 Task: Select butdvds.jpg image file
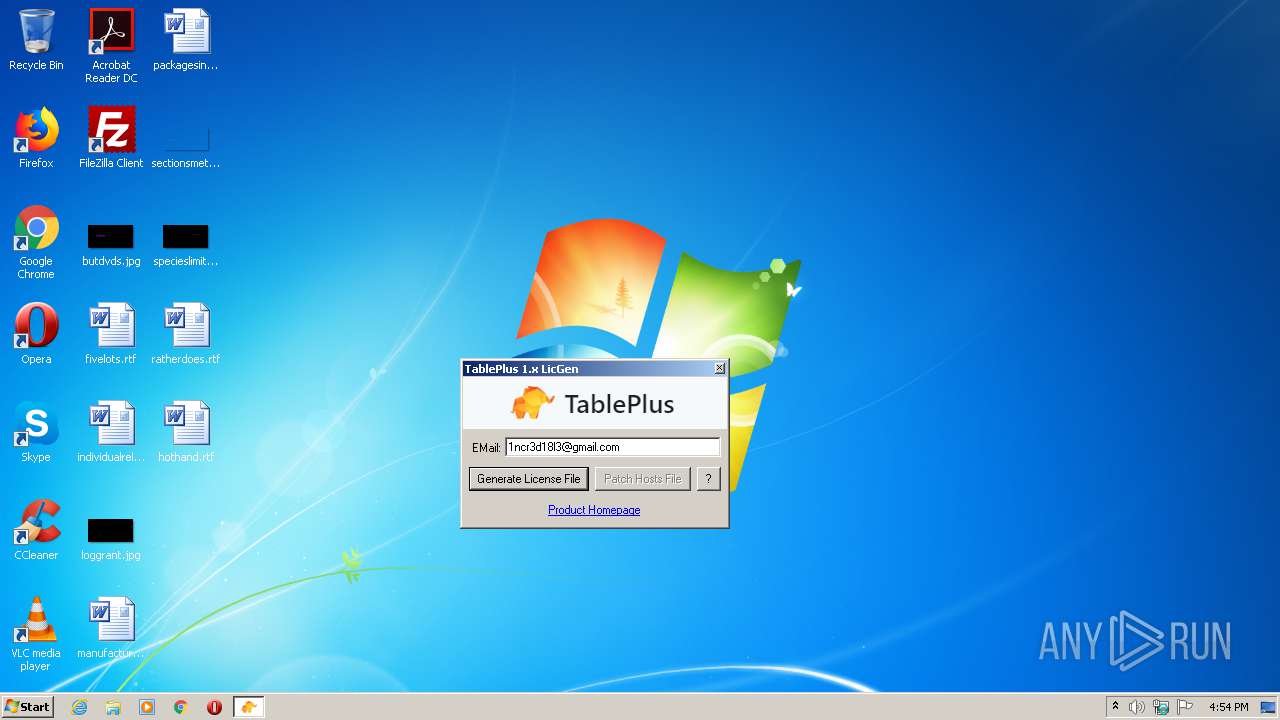coord(111,245)
